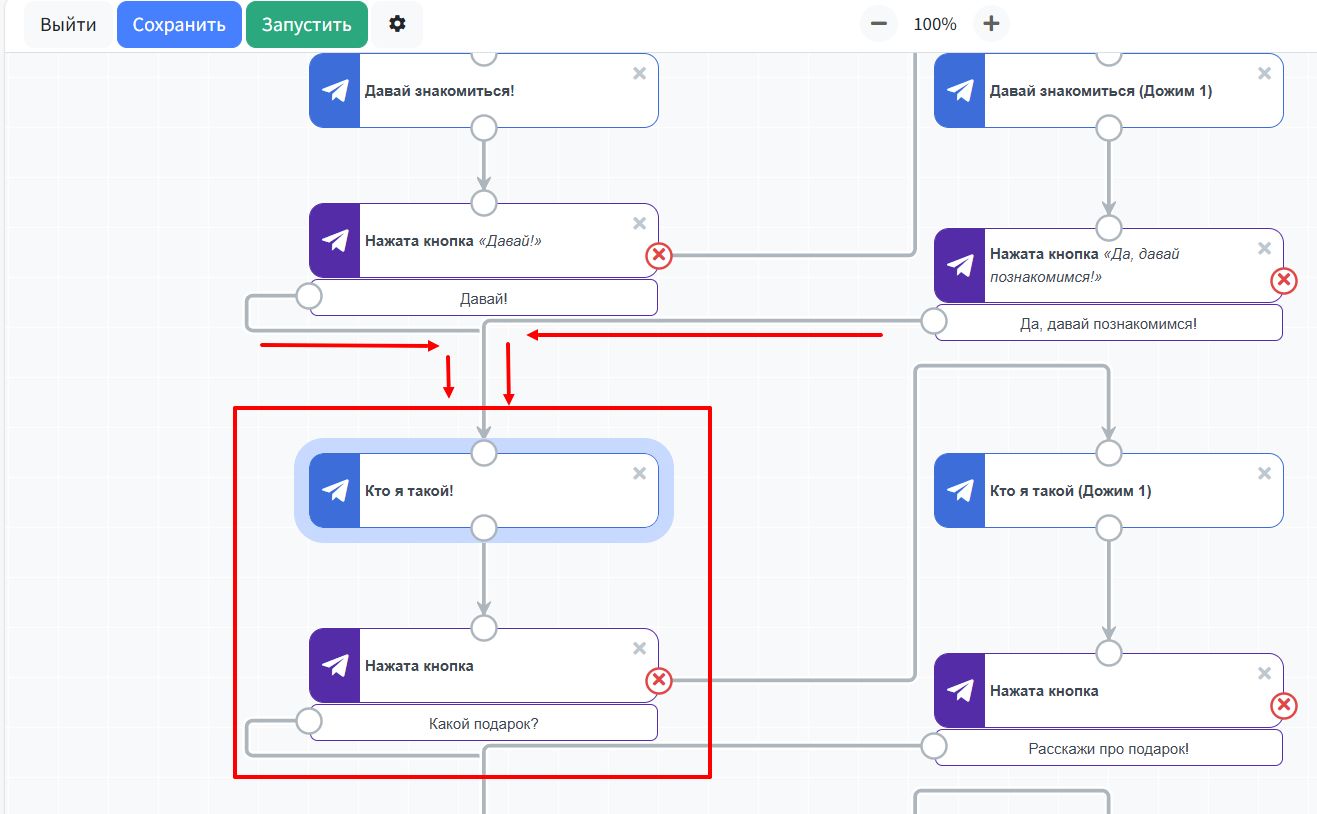Click bottom connector of Кто я такой (Дожим 1)
The width and height of the screenshot is (1317, 814).
click(1109, 528)
